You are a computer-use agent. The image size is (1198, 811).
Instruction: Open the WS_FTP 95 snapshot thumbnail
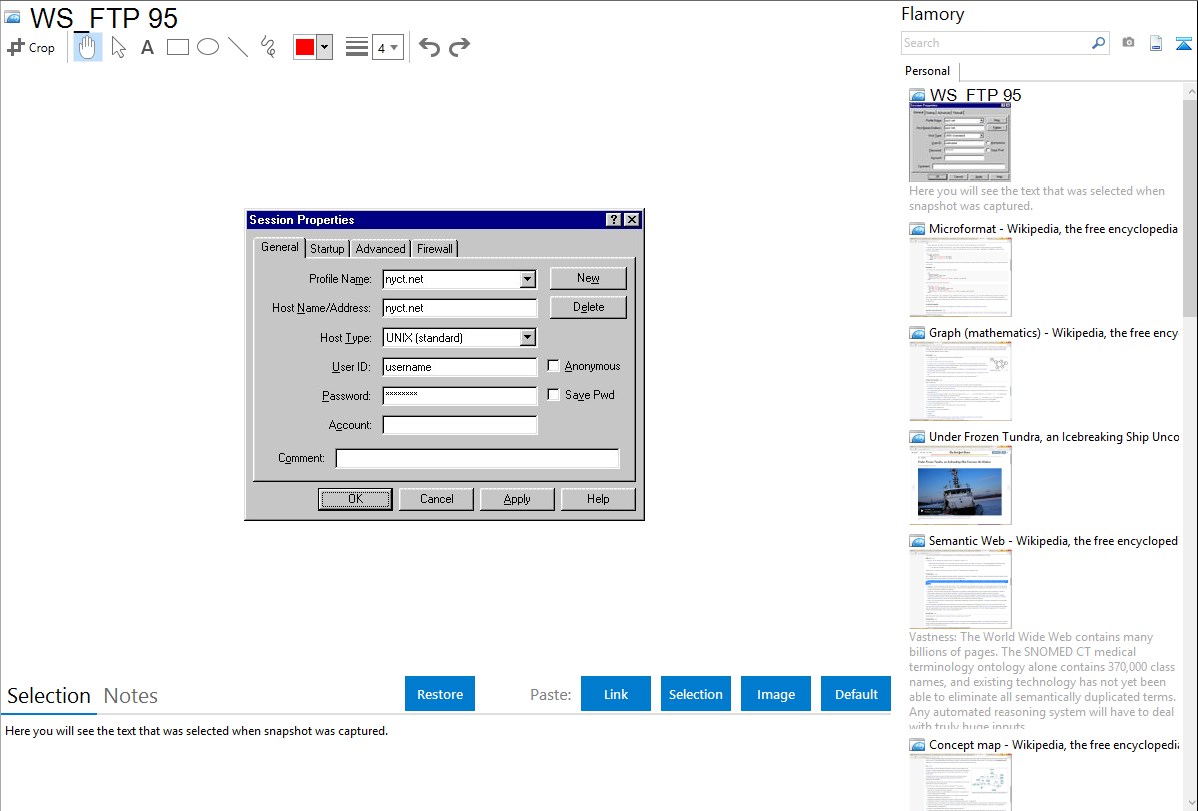(x=960, y=142)
